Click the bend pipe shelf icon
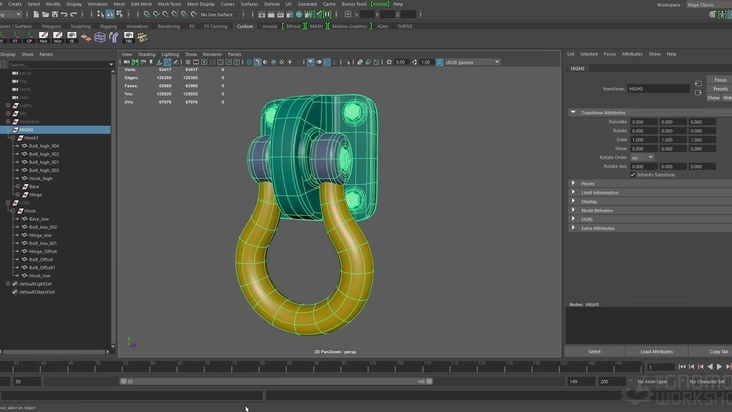732x412 pixels. [x=114, y=37]
